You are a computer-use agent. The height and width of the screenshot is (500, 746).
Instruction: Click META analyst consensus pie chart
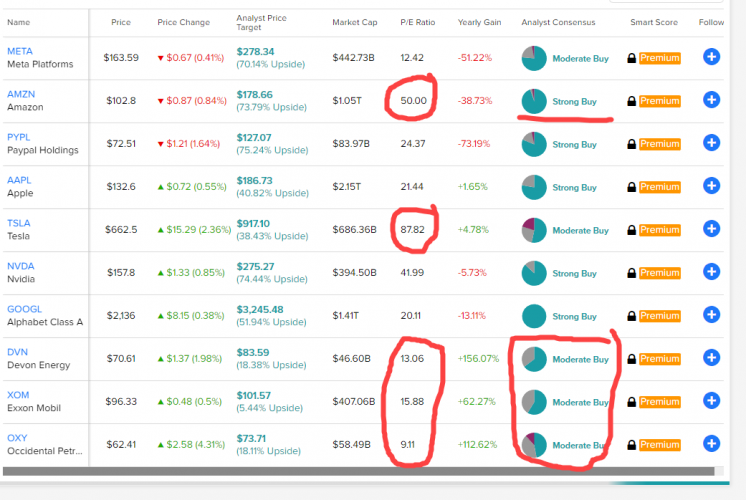pos(534,58)
